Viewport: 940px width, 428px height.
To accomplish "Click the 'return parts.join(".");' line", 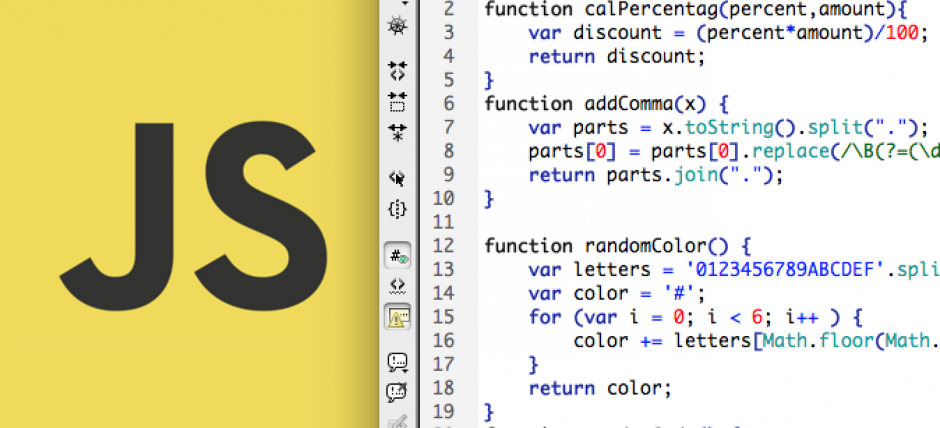I will (x=656, y=175).
